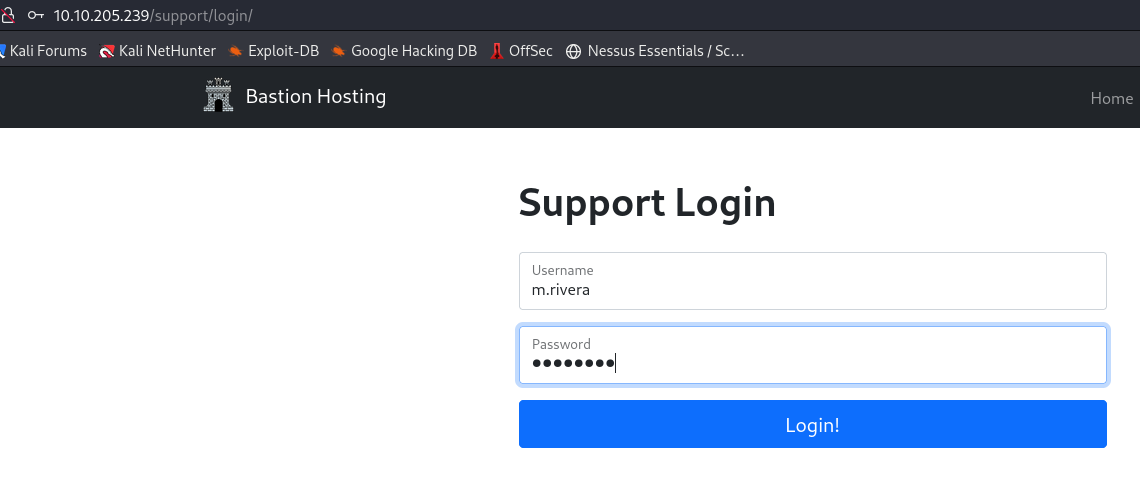Click the Support Login heading
The image size is (1140, 479).
click(x=647, y=203)
